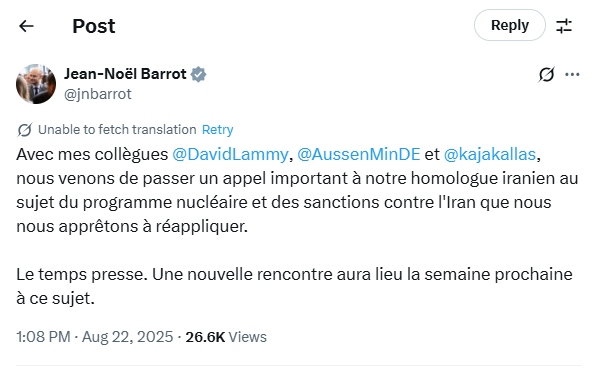Click the Reply button
Image resolution: width=598 pixels, height=377 pixels.
510,25
